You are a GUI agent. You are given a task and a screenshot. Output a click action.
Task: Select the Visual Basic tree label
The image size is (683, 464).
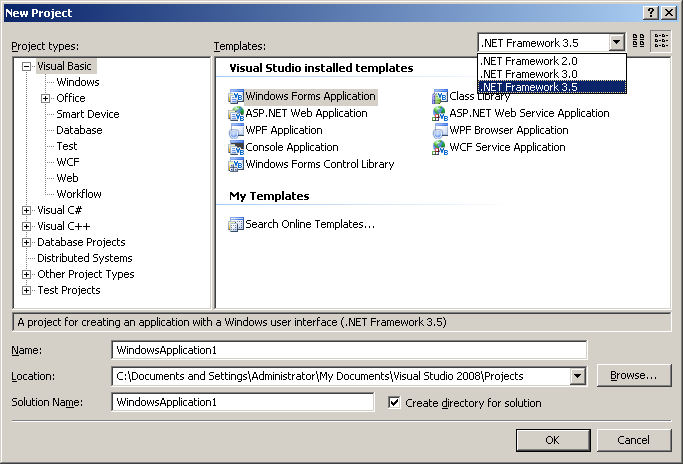(x=64, y=66)
